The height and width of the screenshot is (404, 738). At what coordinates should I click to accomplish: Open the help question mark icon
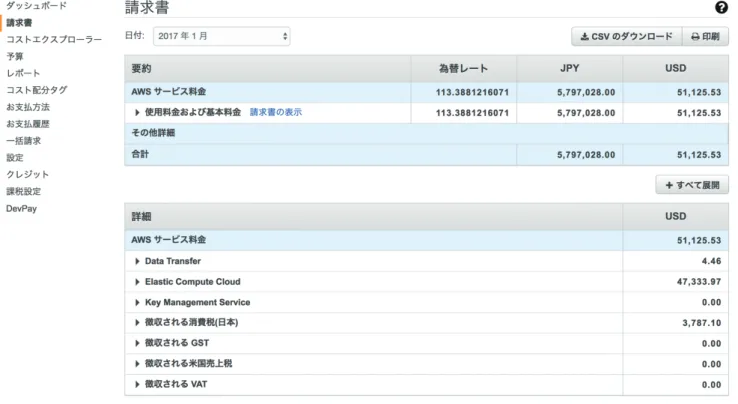pyautogui.click(x=721, y=8)
